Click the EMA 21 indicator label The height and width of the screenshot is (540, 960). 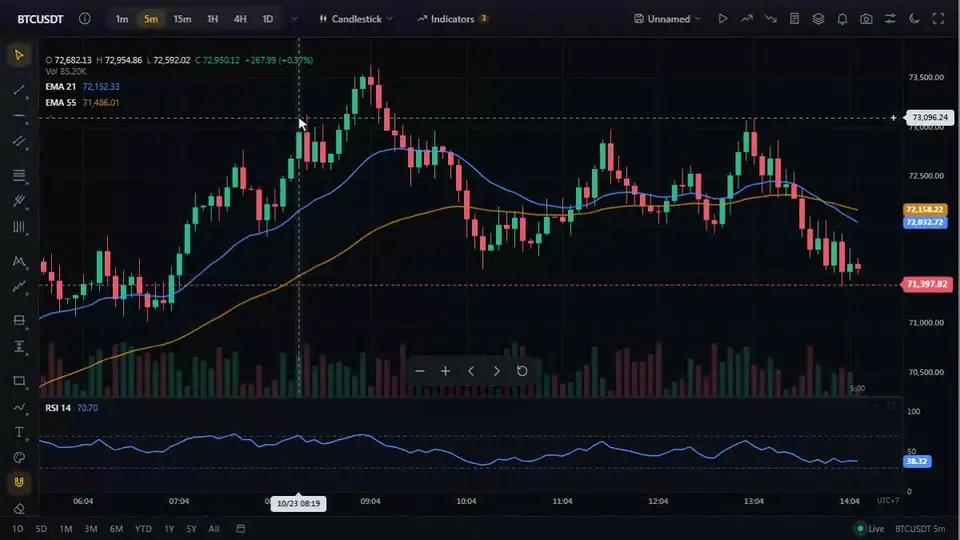[61, 87]
